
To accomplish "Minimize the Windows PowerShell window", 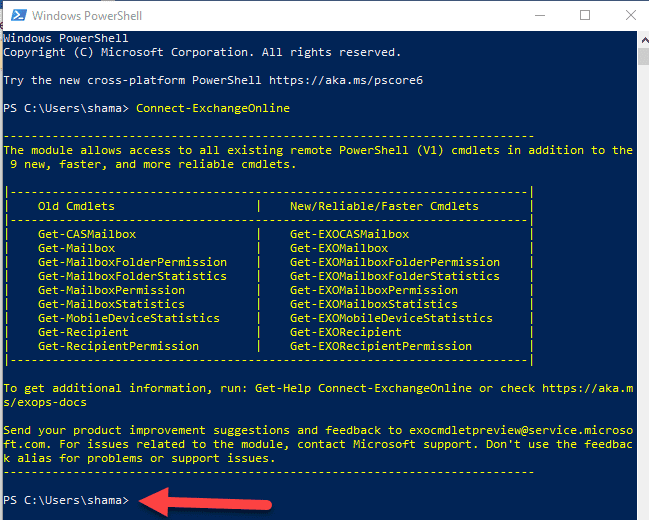I will (x=540, y=15).
